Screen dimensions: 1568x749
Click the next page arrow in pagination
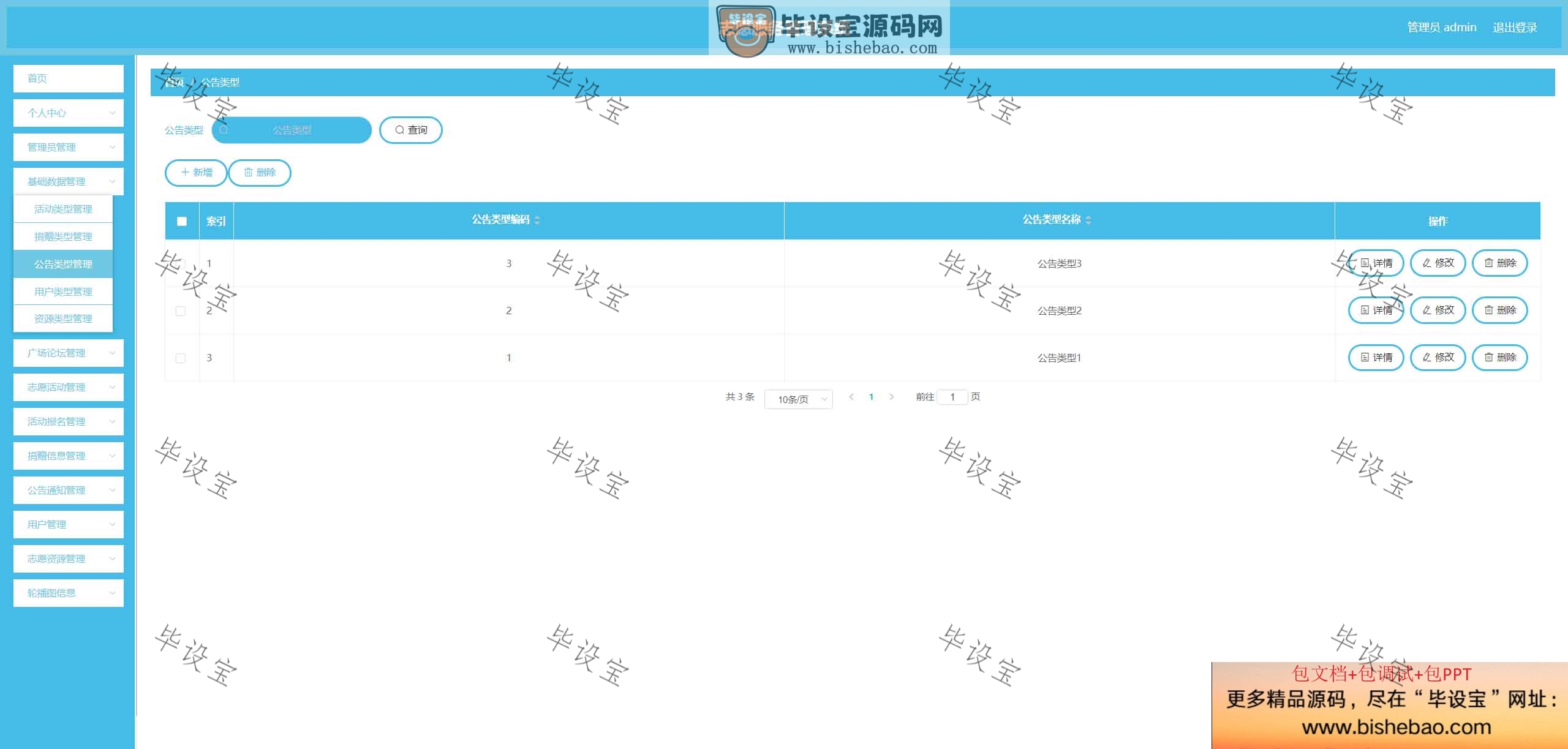pyautogui.click(x=891, y=397)
